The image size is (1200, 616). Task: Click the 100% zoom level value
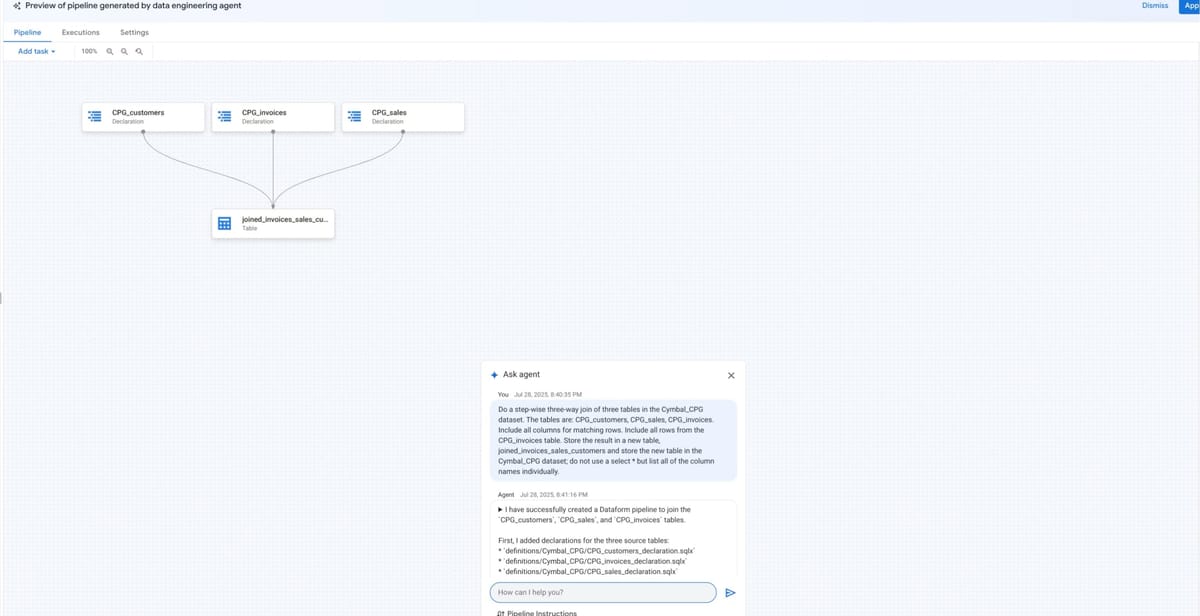pos(89,51)
